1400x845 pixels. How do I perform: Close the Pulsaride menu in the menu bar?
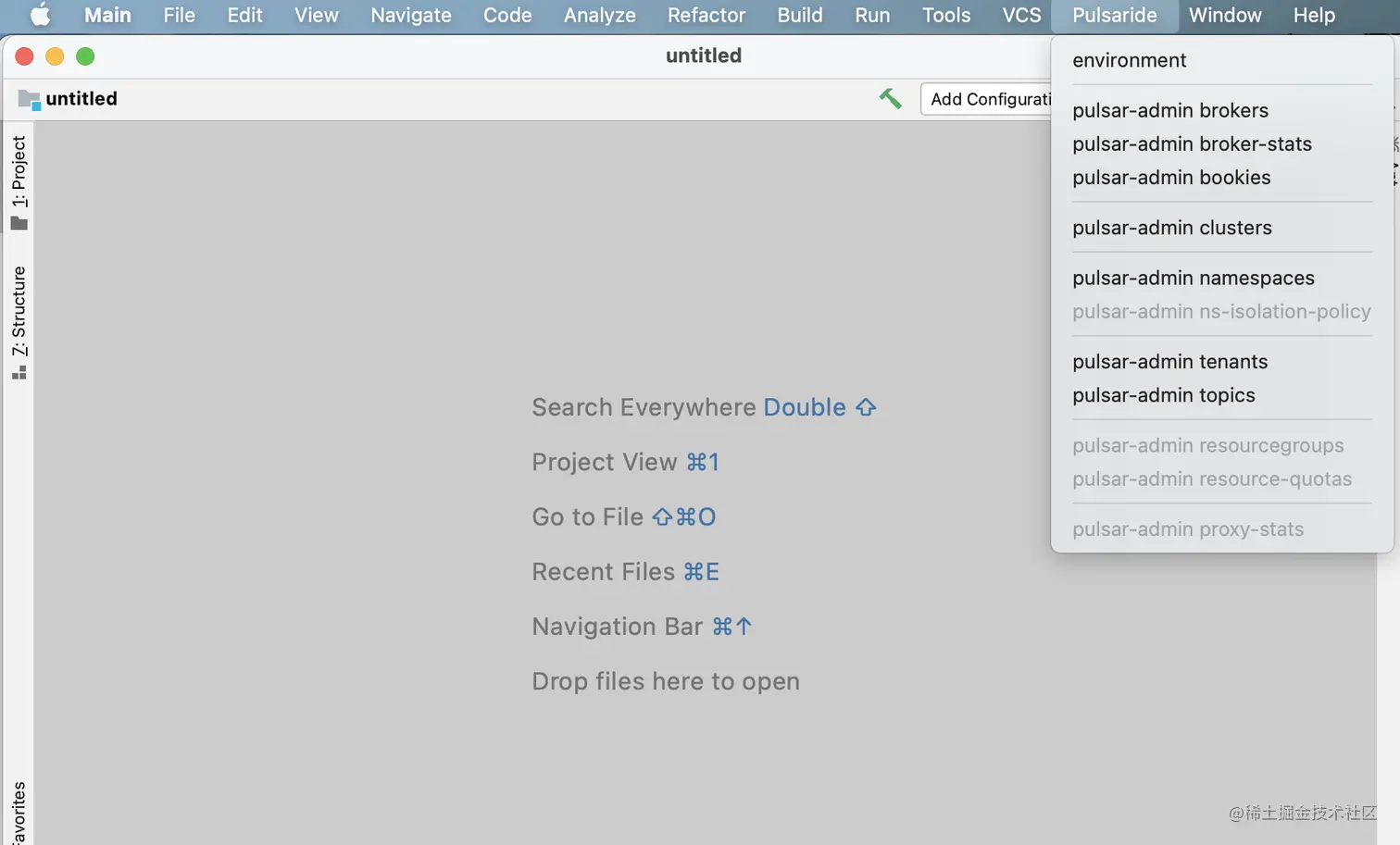tap(1115, 15)
